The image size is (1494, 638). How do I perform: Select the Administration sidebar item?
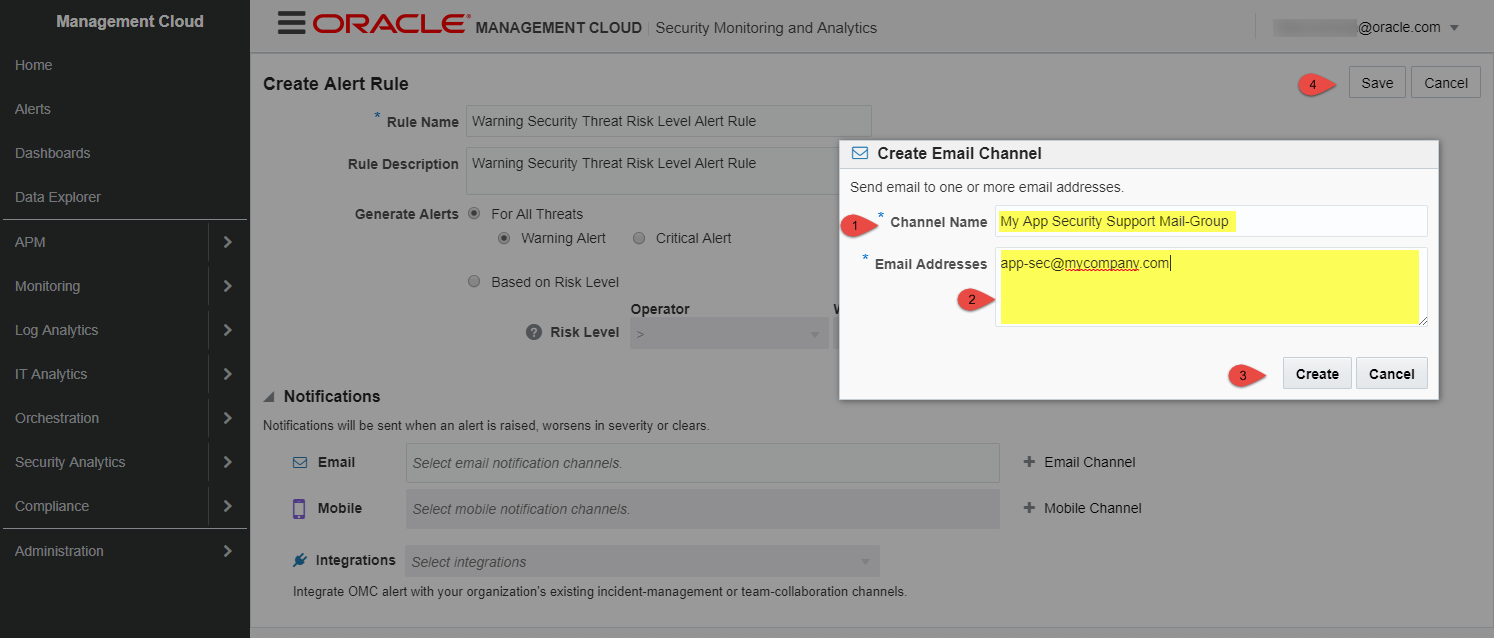pyautogui.click(x=59, y=551)
